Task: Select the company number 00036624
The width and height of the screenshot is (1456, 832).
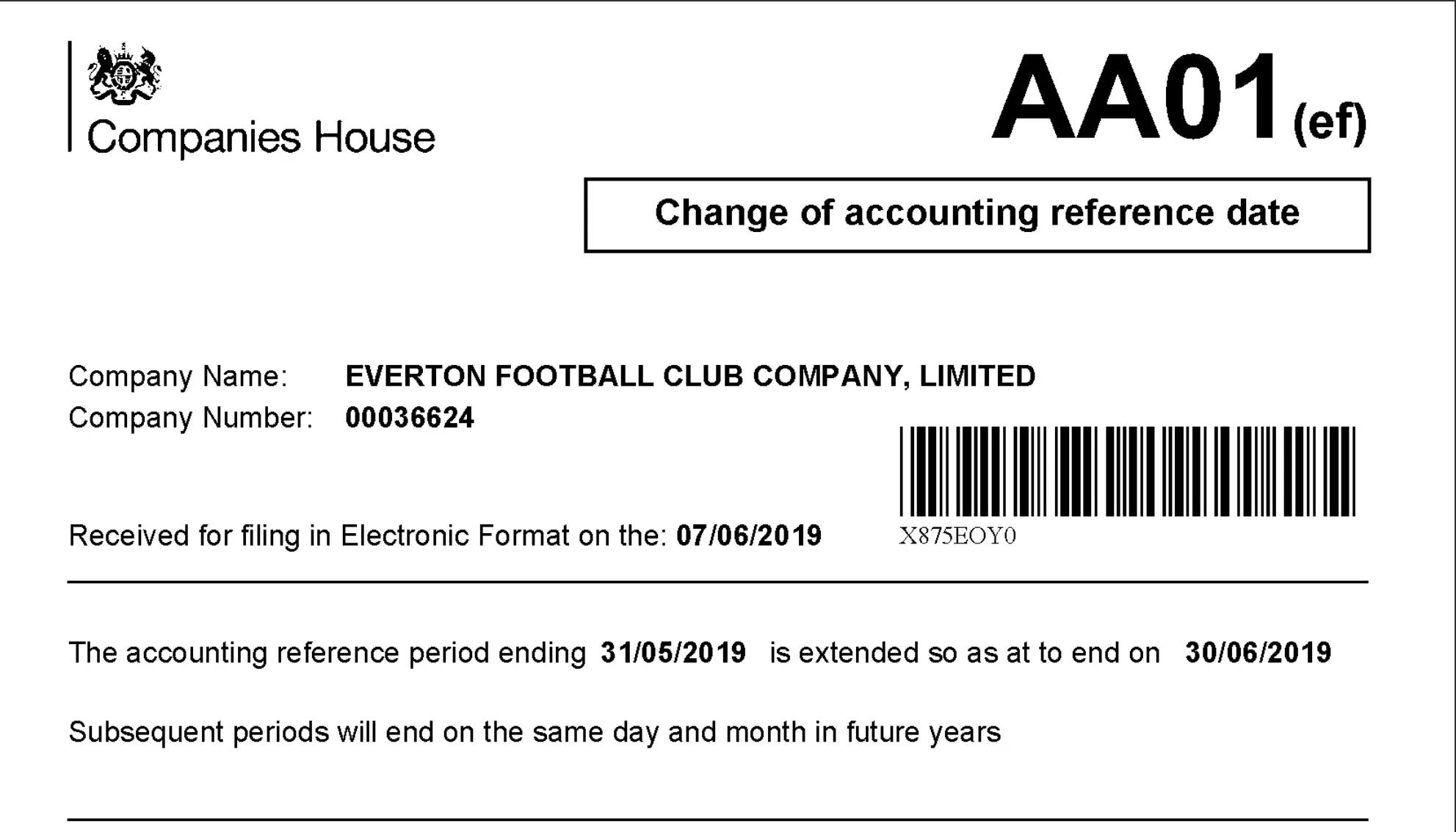Action: (x=410, y=418)
